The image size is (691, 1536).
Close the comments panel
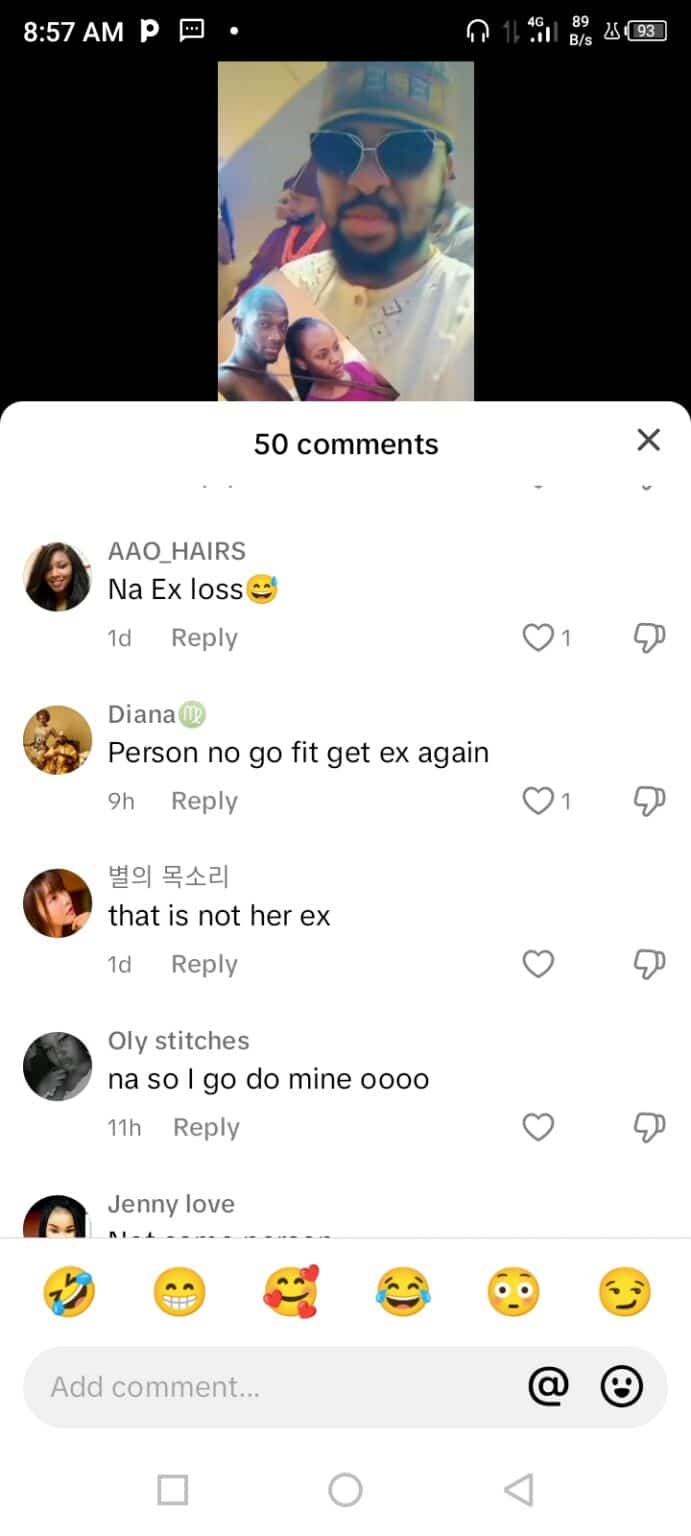click(x=648, y=440)
